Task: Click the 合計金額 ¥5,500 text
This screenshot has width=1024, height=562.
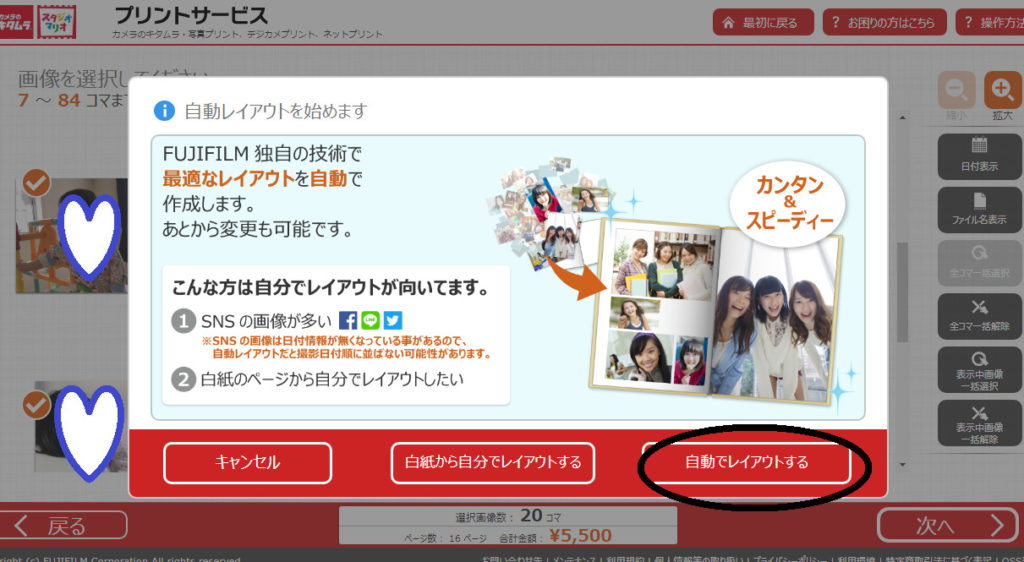Action: coord(555,537)
